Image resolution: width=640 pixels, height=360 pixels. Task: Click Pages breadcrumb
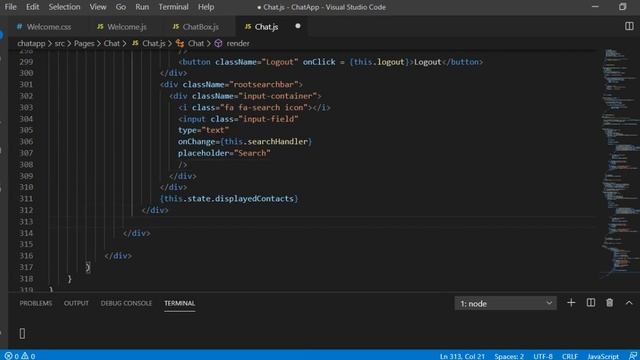tap(84, 43)
